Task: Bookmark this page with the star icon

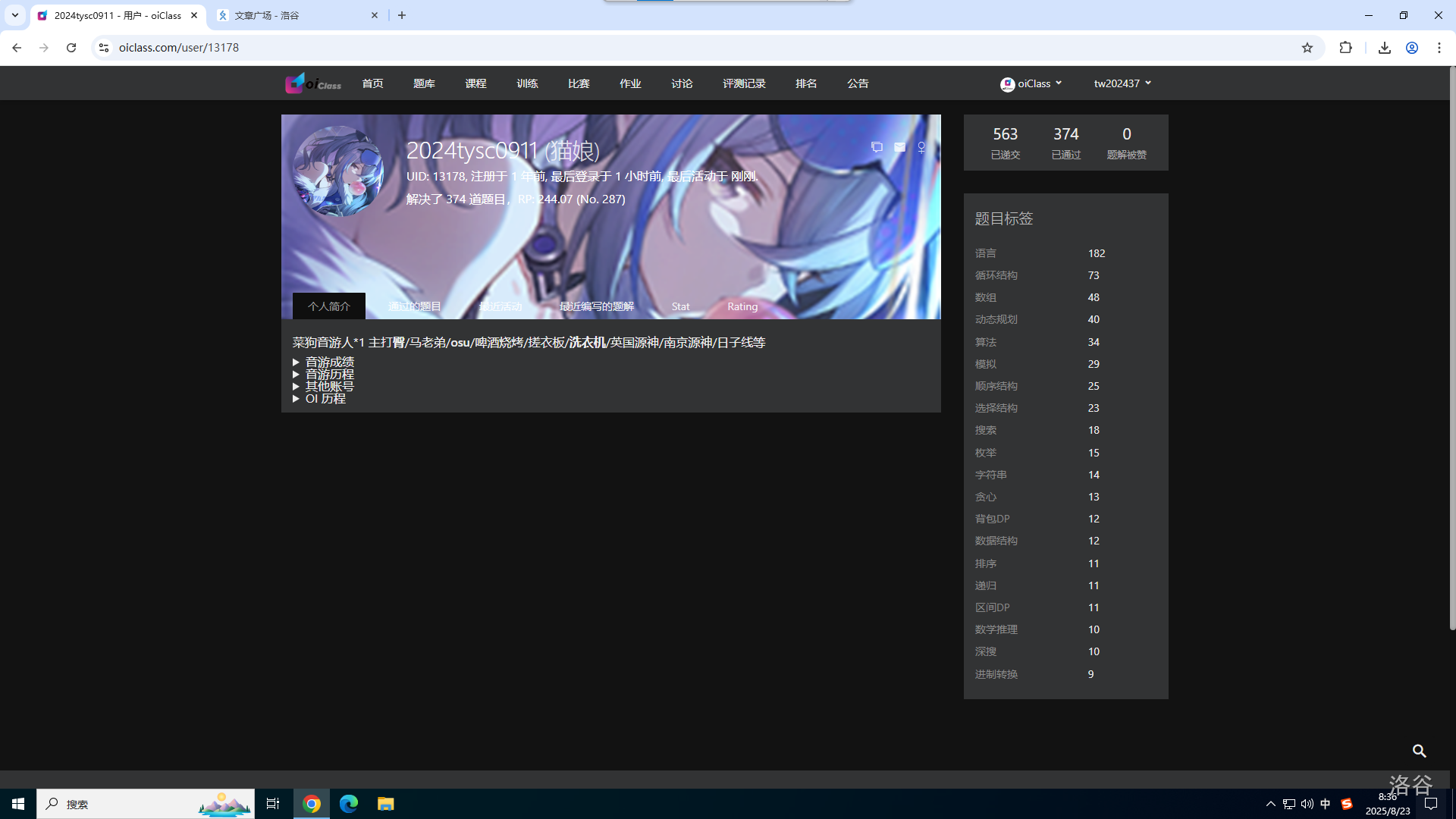Action: pos(1307,48)
